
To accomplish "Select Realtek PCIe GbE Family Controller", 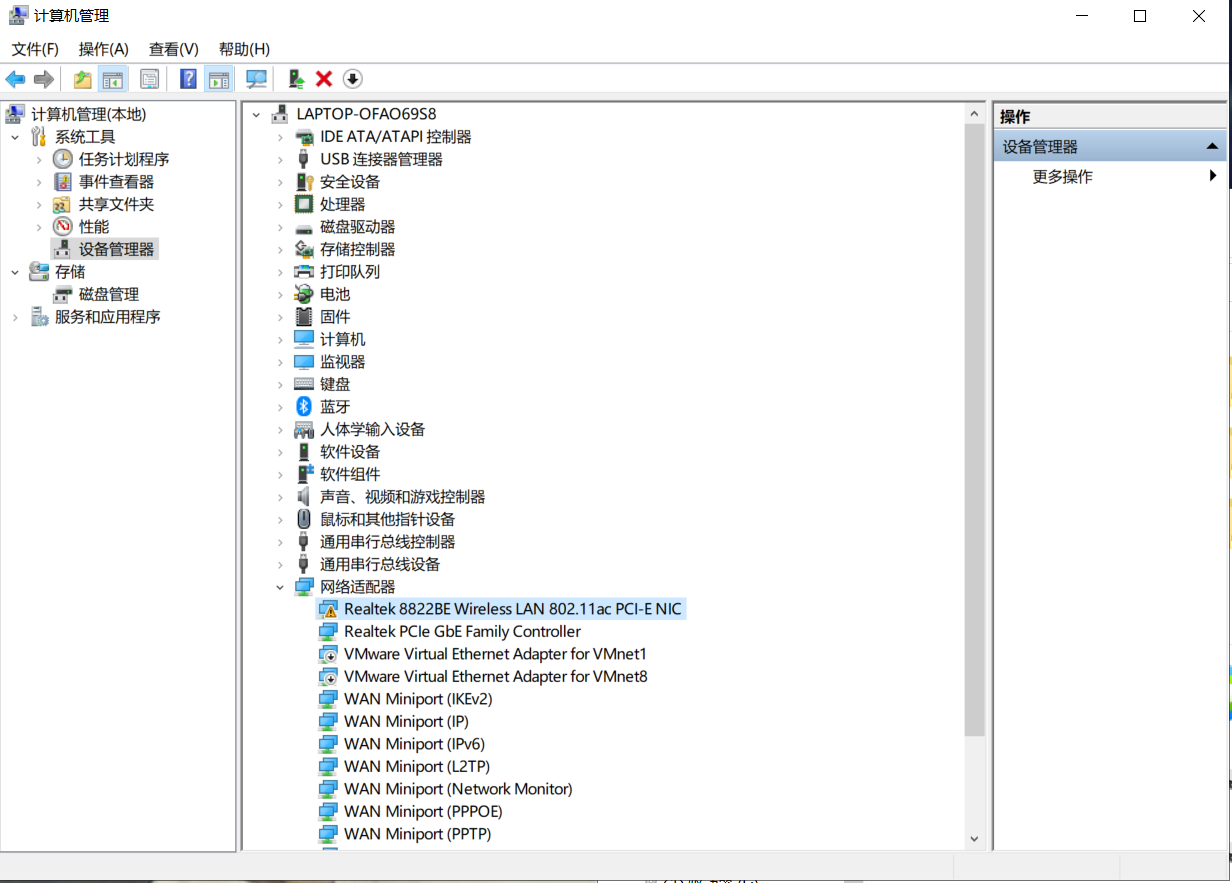I will tap(462, 632).
